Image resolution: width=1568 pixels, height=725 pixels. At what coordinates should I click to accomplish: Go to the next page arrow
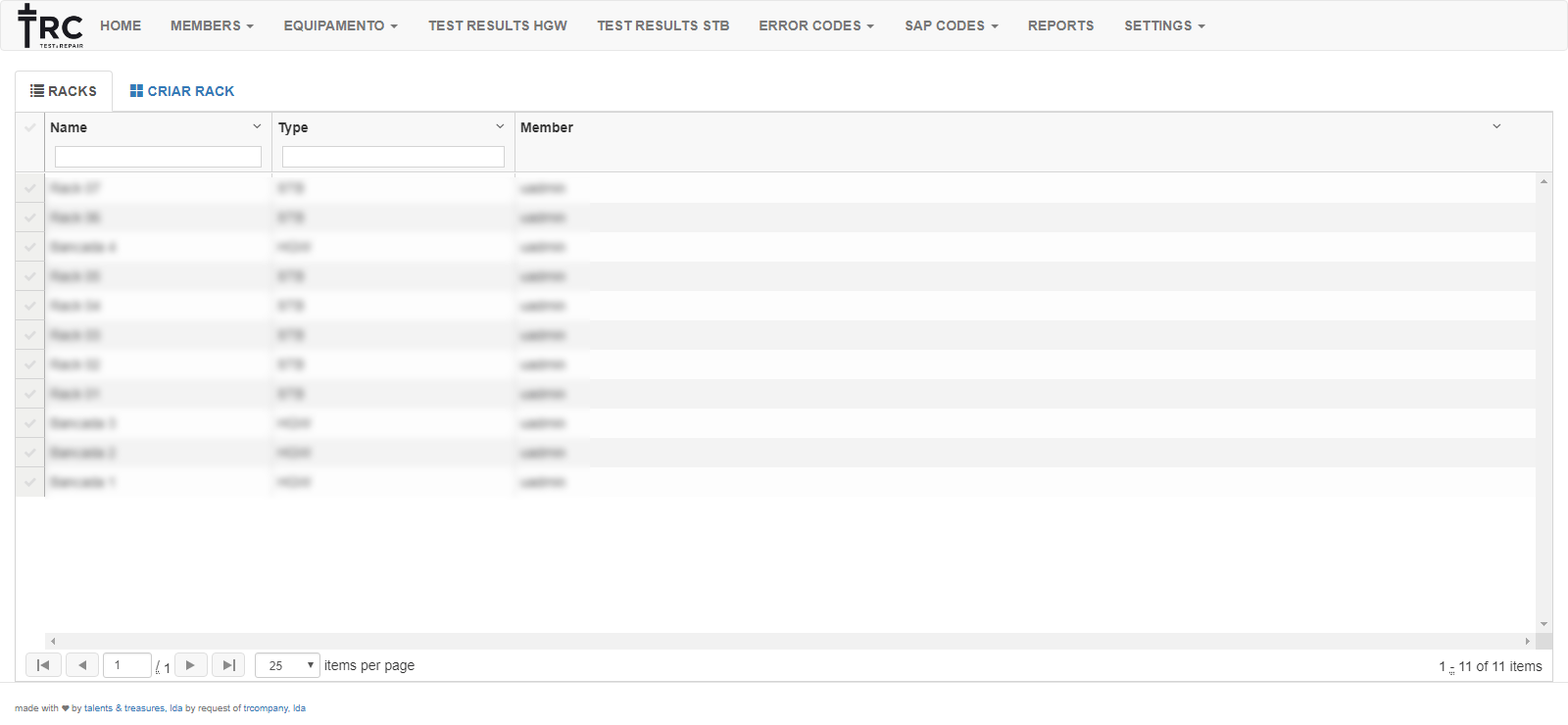click(x=190, y=665)
